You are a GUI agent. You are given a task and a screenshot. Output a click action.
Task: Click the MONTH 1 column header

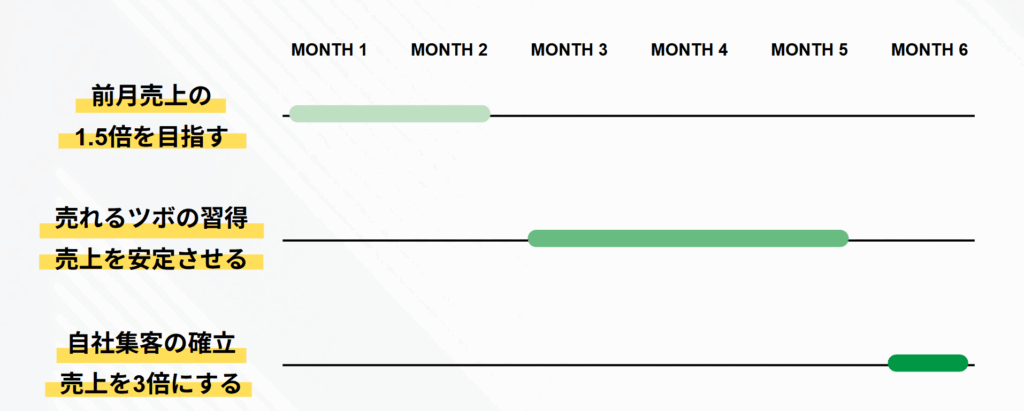329,49
